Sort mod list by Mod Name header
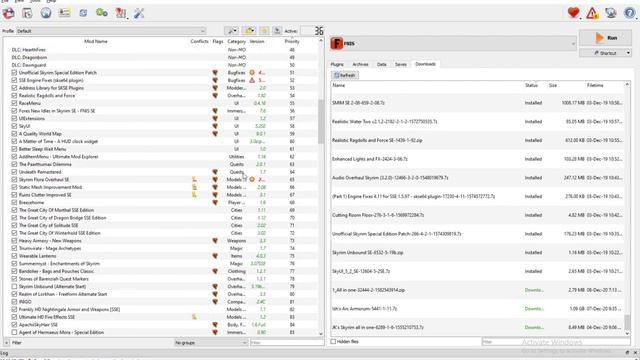 [96, 41]
